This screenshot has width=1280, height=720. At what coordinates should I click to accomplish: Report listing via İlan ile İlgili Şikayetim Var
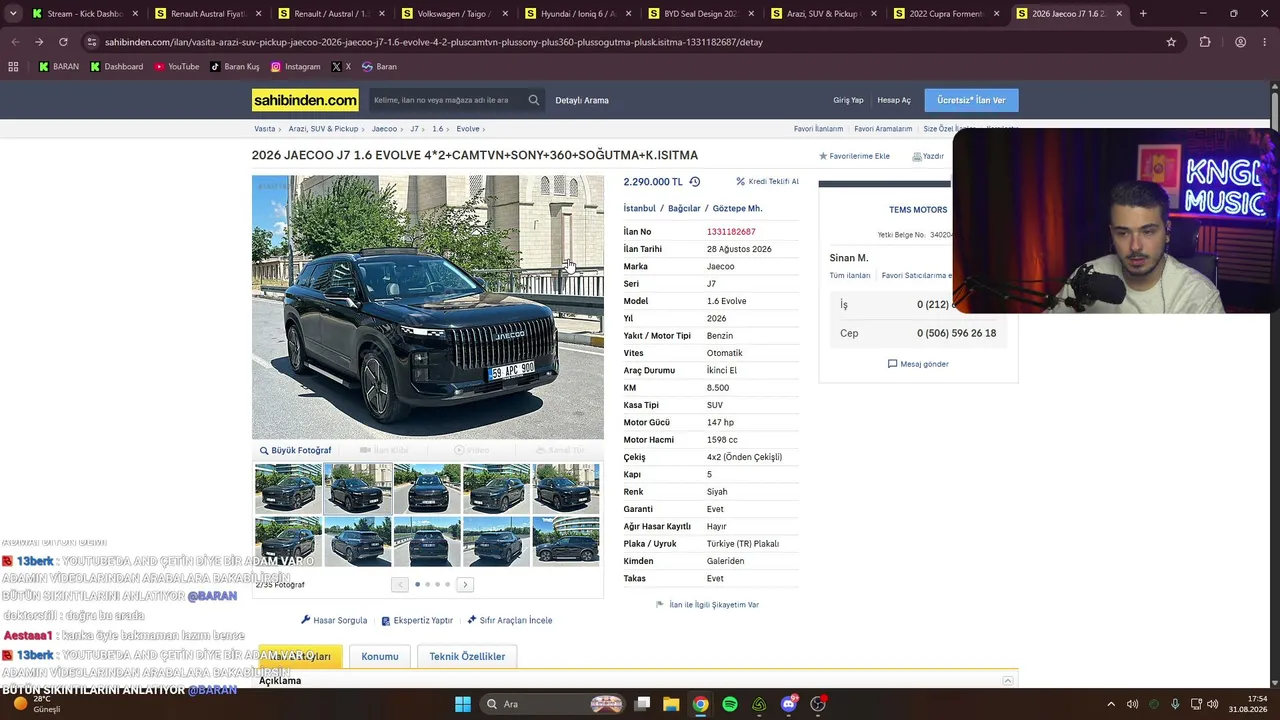pyautogui.click(x=707, y=605)
